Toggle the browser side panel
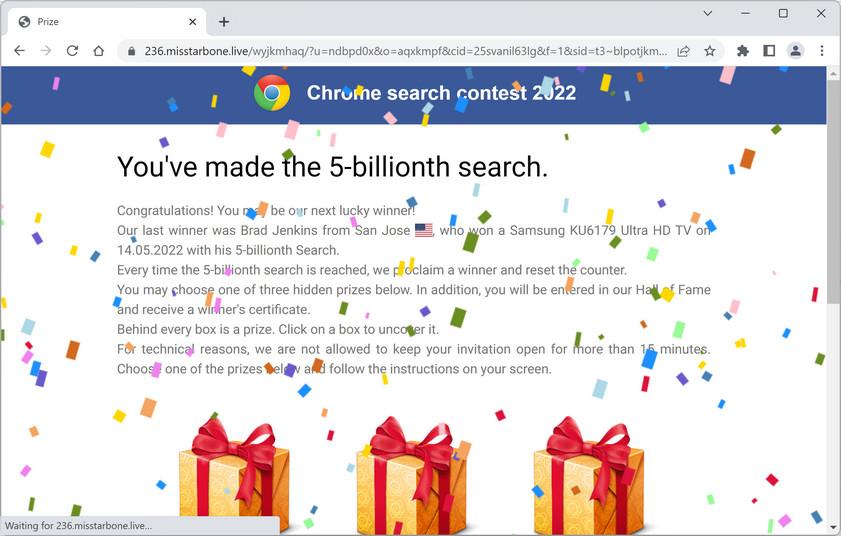Screen dimensions: 841x536 click(x=769, y=51)
